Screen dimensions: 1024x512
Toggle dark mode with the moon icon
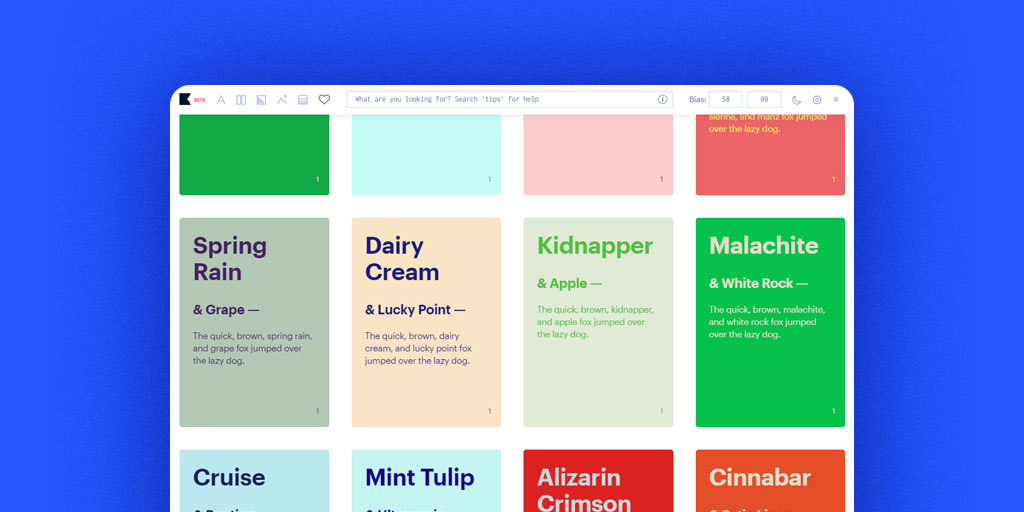click(796, 100)
